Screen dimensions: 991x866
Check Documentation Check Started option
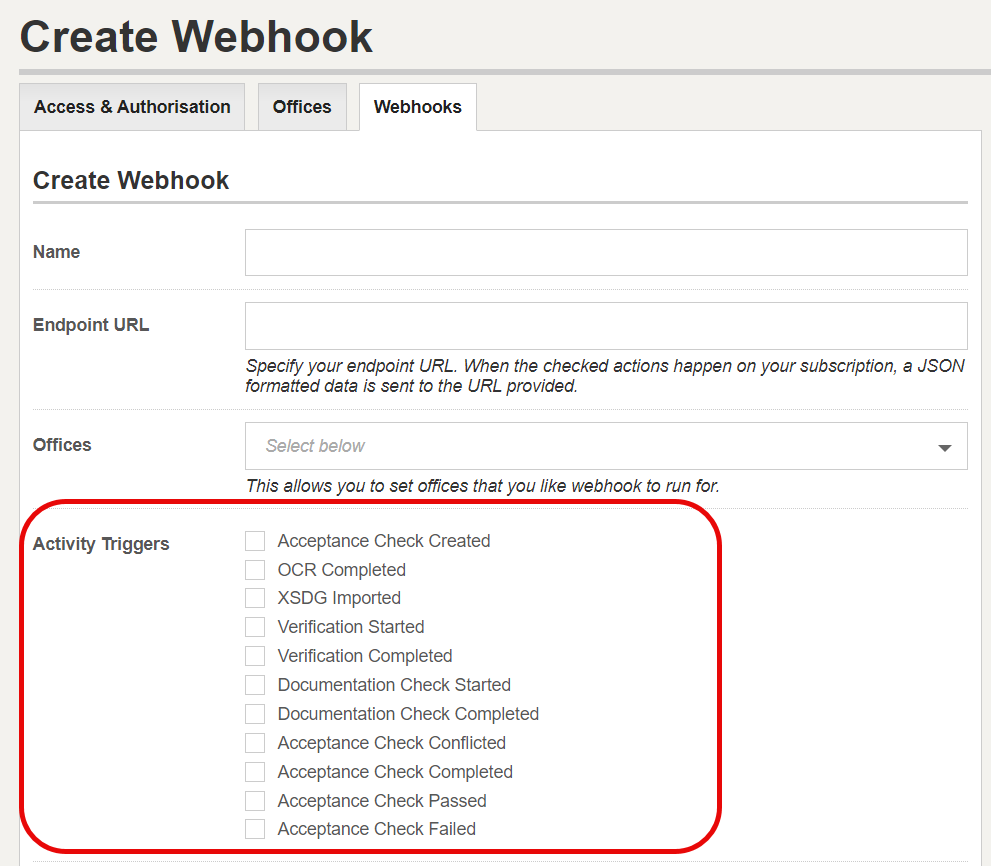click(x=255, y=685)
